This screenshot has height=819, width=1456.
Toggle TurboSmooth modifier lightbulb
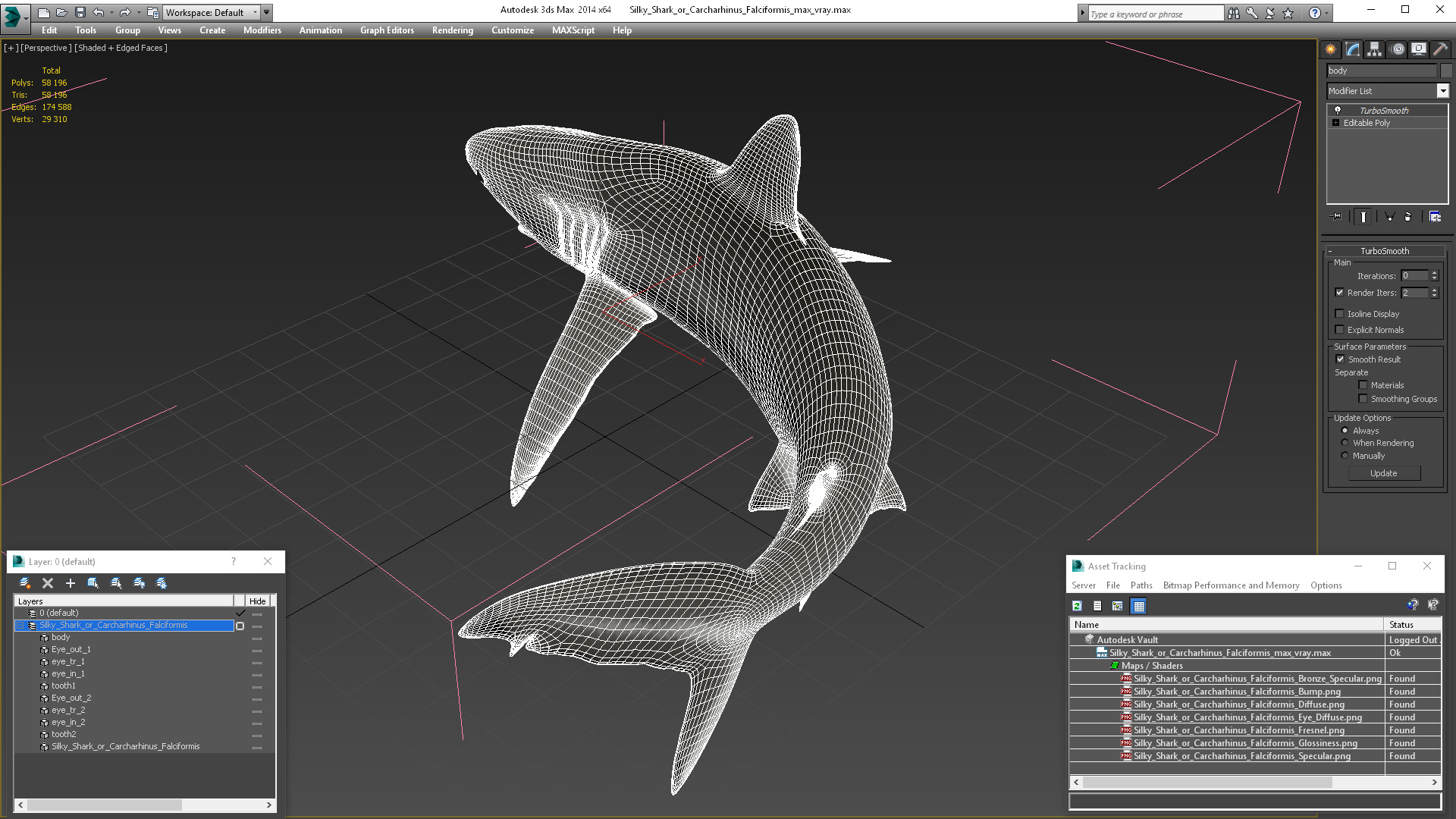pos(1338,110)
